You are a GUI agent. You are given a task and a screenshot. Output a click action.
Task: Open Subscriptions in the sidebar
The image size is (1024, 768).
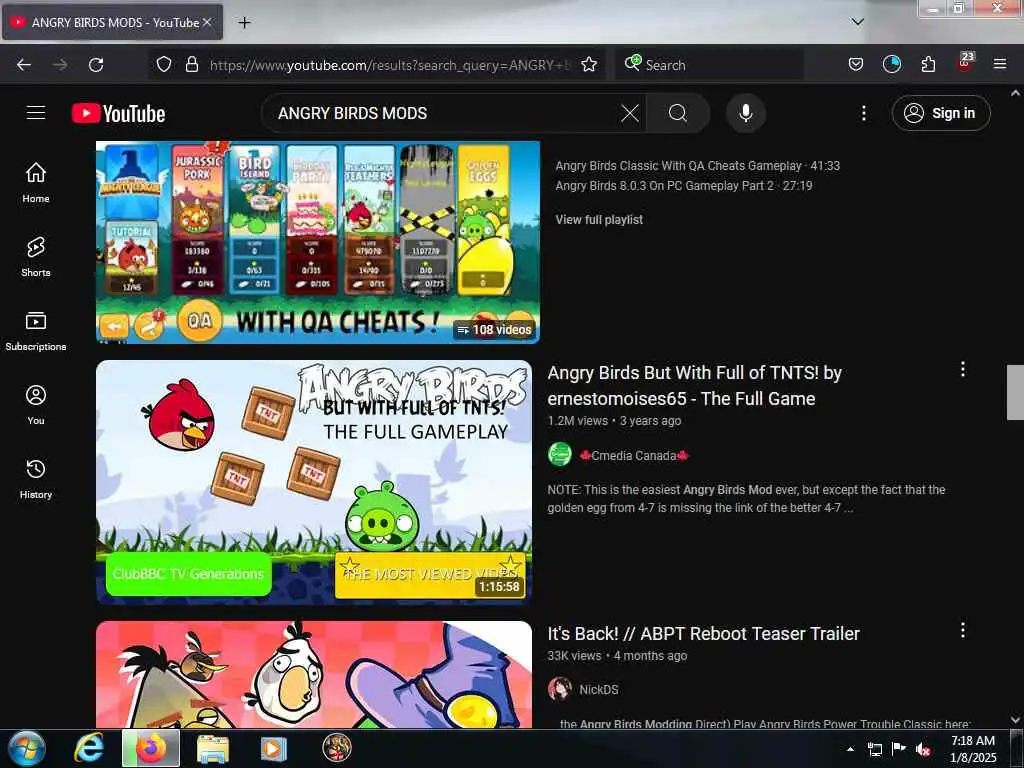point(36,331)
